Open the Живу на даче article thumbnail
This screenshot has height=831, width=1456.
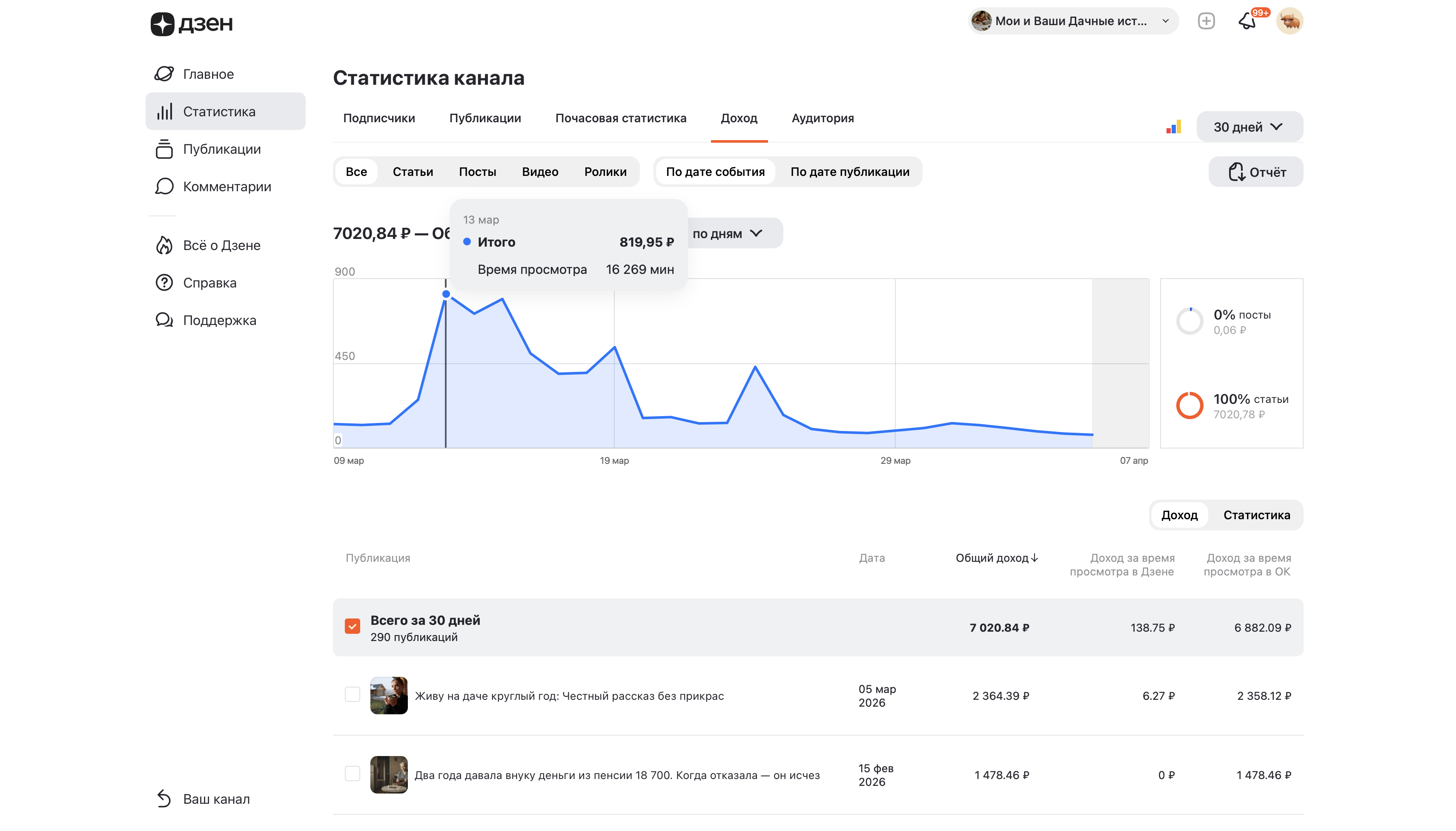(388, 695)
